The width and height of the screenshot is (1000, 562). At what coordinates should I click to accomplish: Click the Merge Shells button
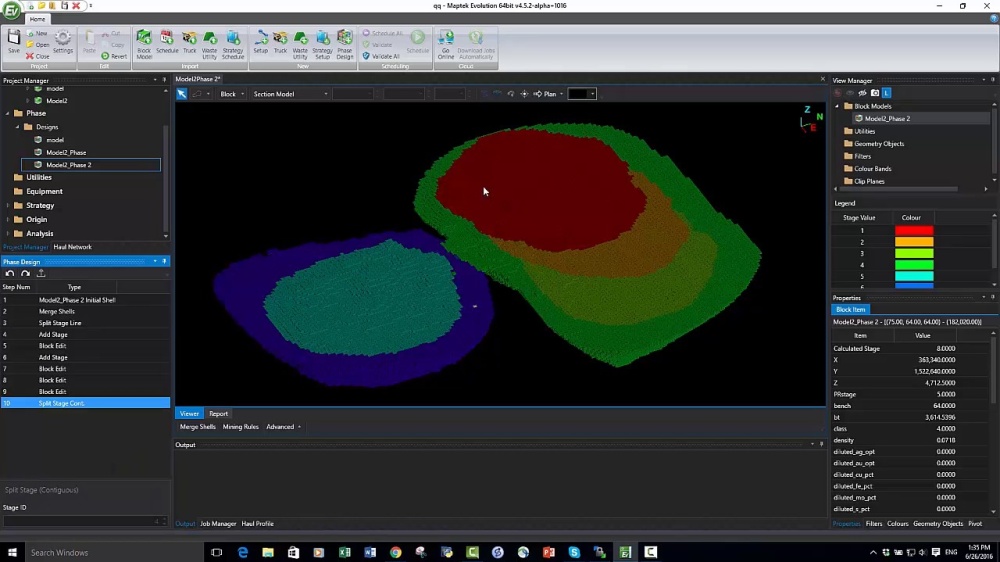198,427
